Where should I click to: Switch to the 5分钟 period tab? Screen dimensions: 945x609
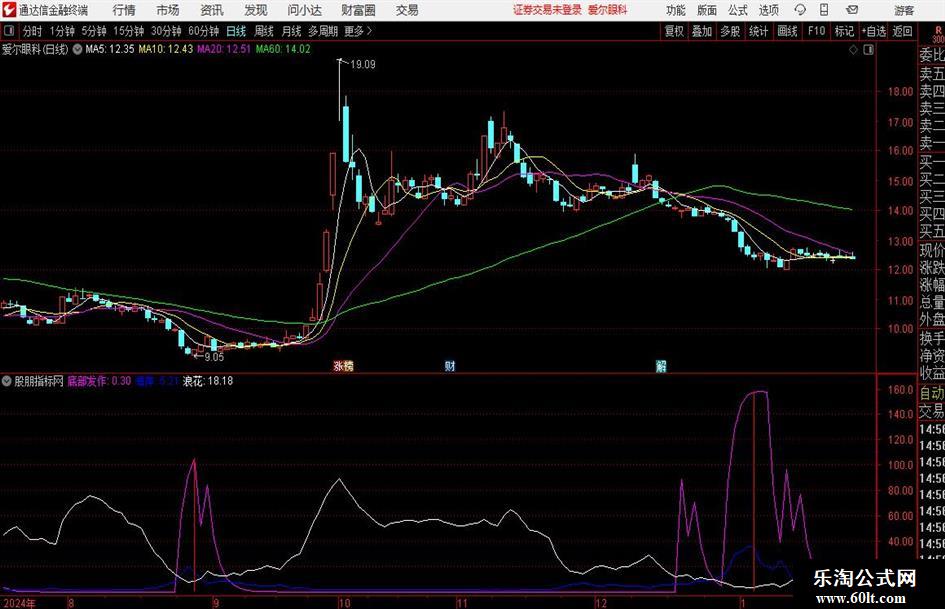94,31
